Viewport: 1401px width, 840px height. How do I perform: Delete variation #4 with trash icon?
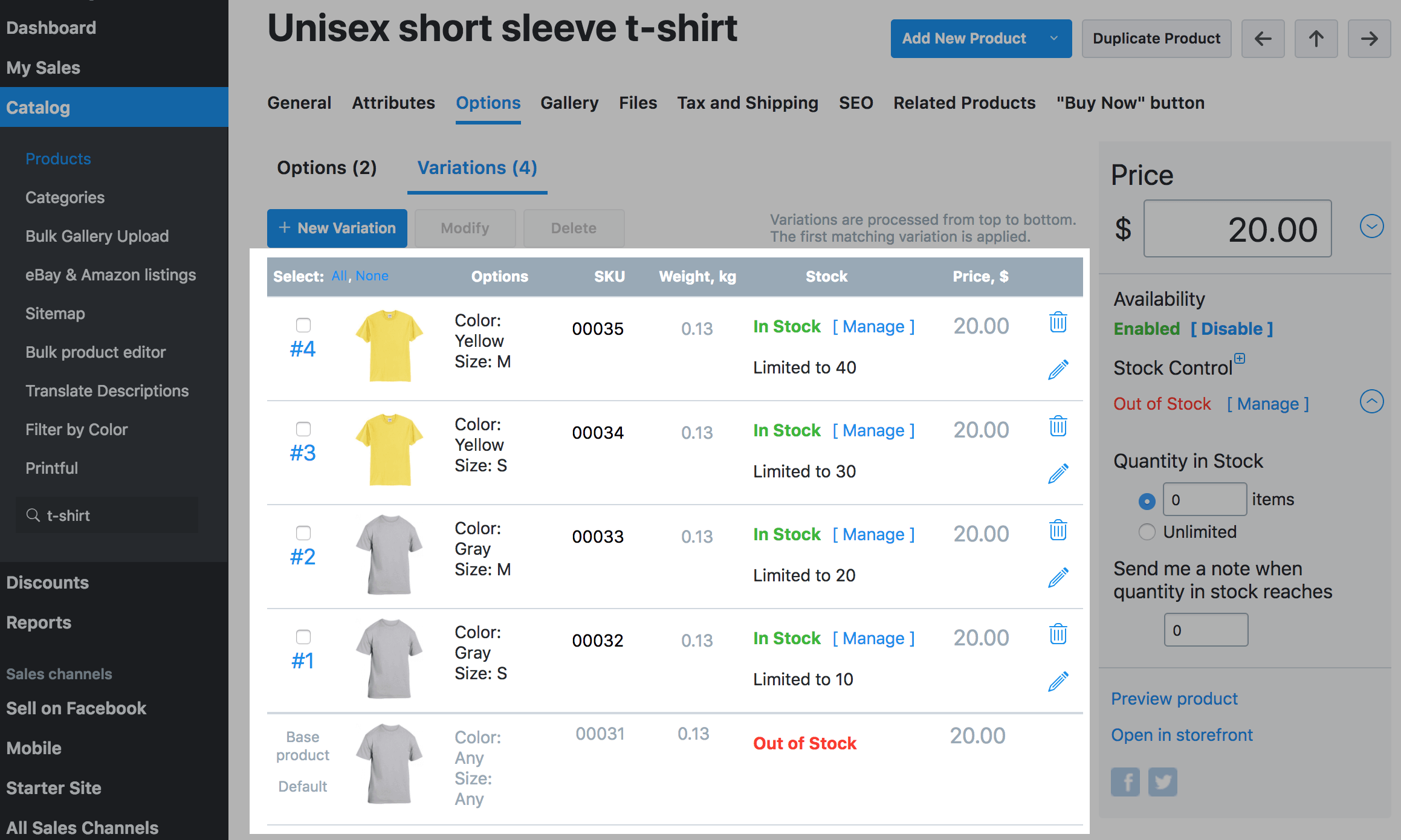pyautogui.click(x=1058, y=322)
